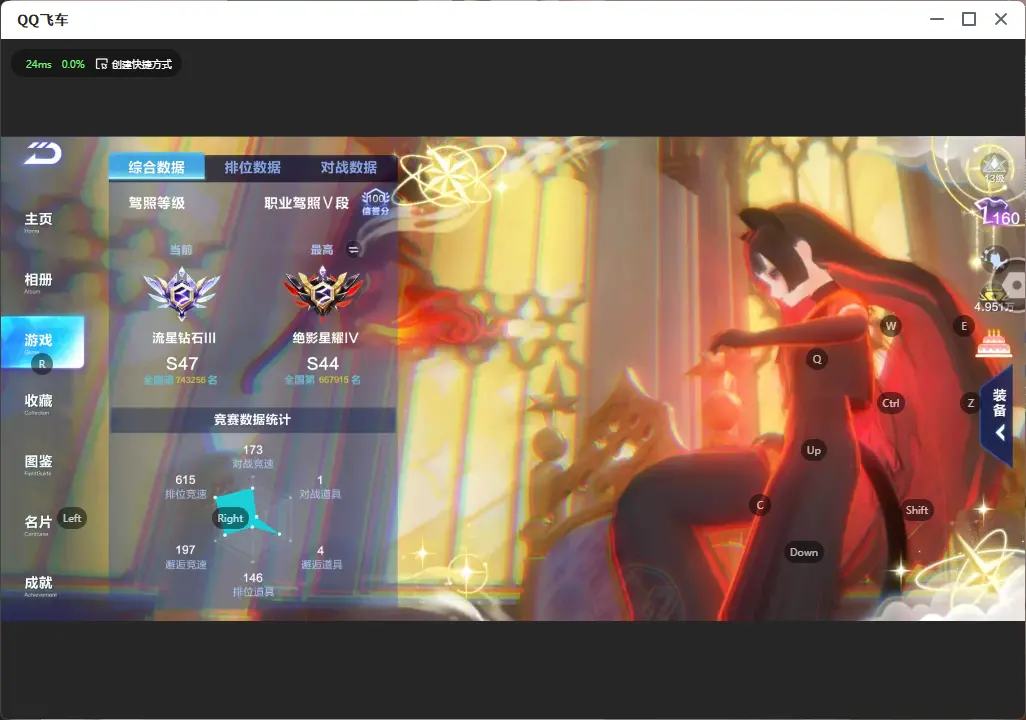
Task: Tap the R virtual key overlay
Action: click(42, 364)
